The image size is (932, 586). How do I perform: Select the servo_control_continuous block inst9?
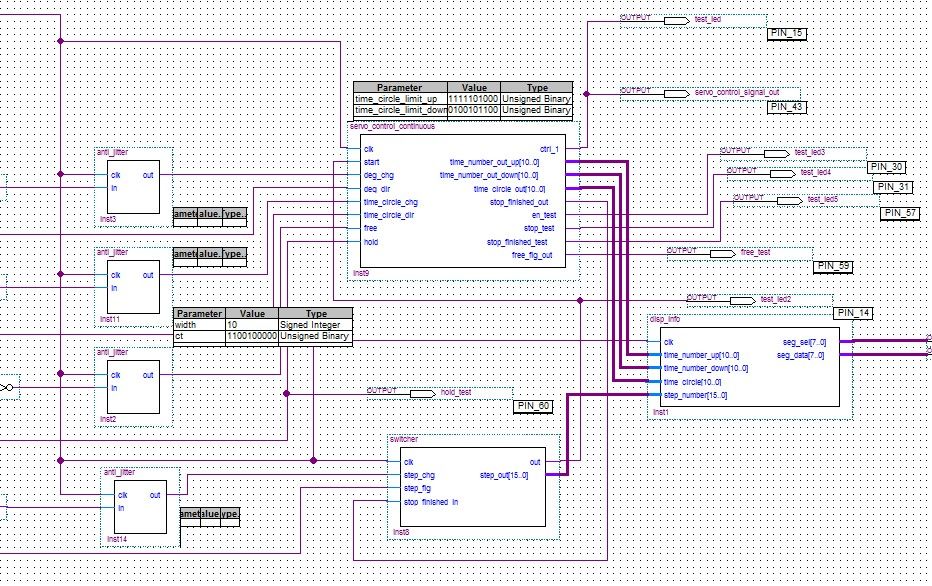pyautogui.click(x=463, y=201)
